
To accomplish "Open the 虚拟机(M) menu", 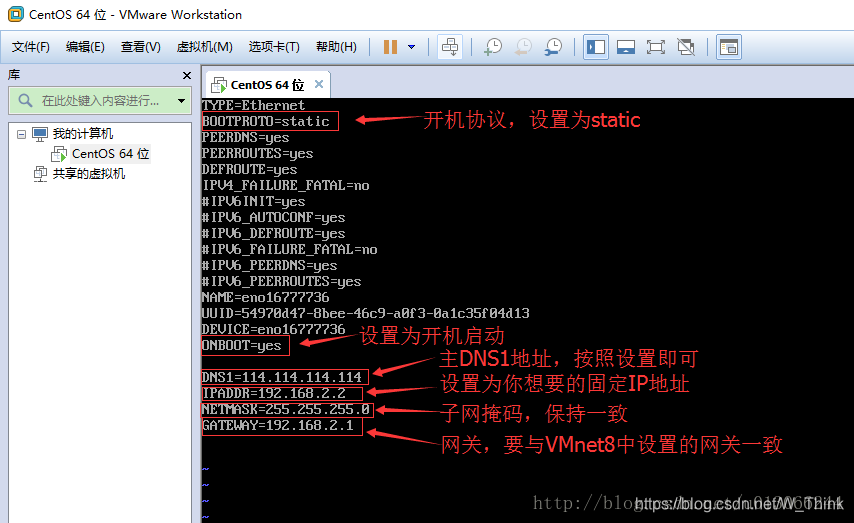I will pos(204,47).
